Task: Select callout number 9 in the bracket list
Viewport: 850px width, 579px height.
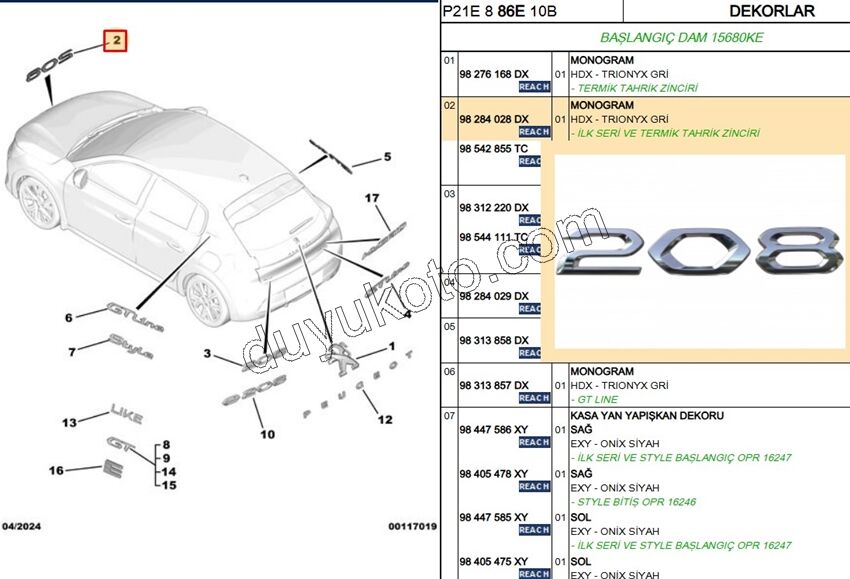Action: click(166, 458)
